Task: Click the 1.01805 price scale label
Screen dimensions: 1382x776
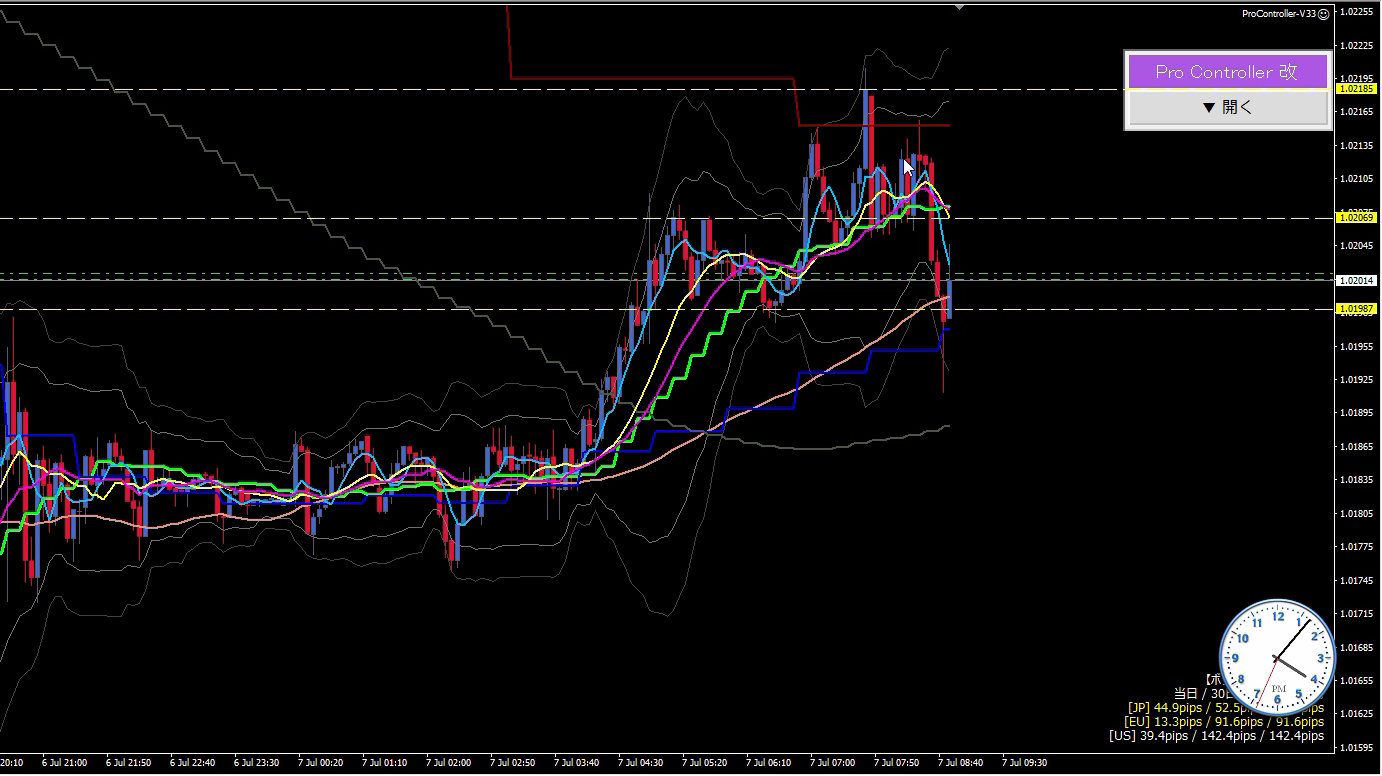Action: pyautogui.click(x=1356, y=514)
